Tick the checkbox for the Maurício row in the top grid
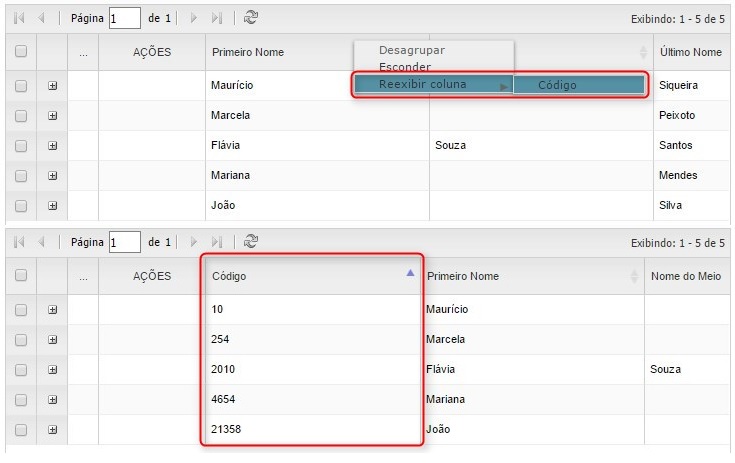735x463 pixels. (x=21, y=86)
